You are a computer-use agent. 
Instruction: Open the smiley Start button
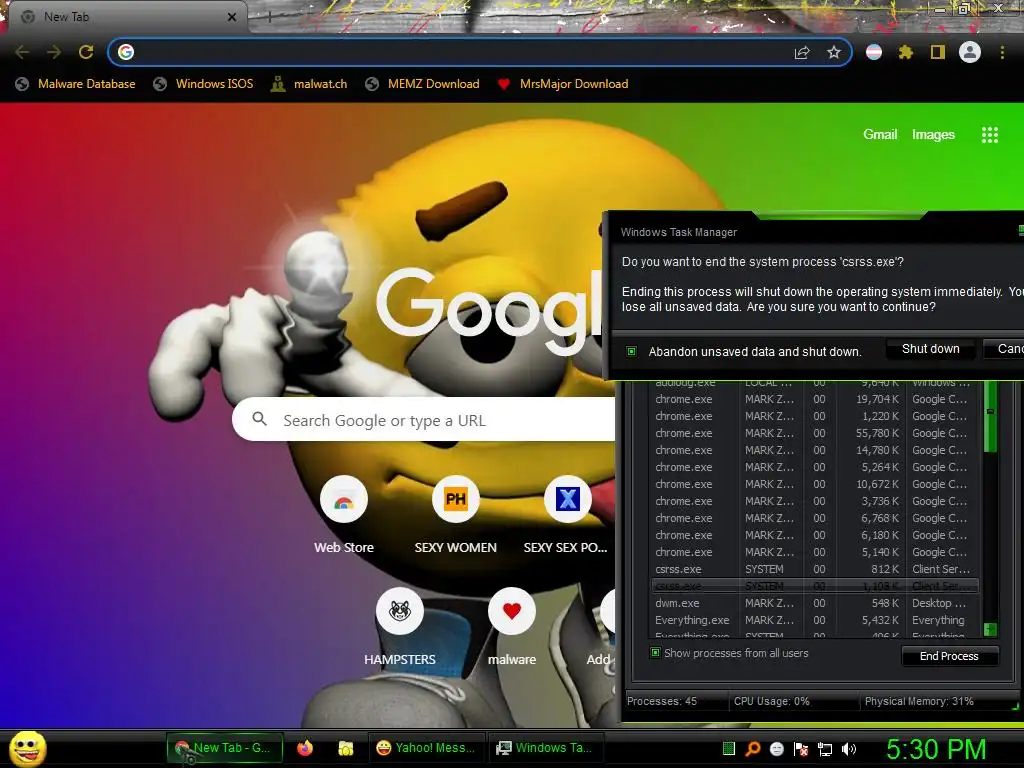[x=28, y=748]
